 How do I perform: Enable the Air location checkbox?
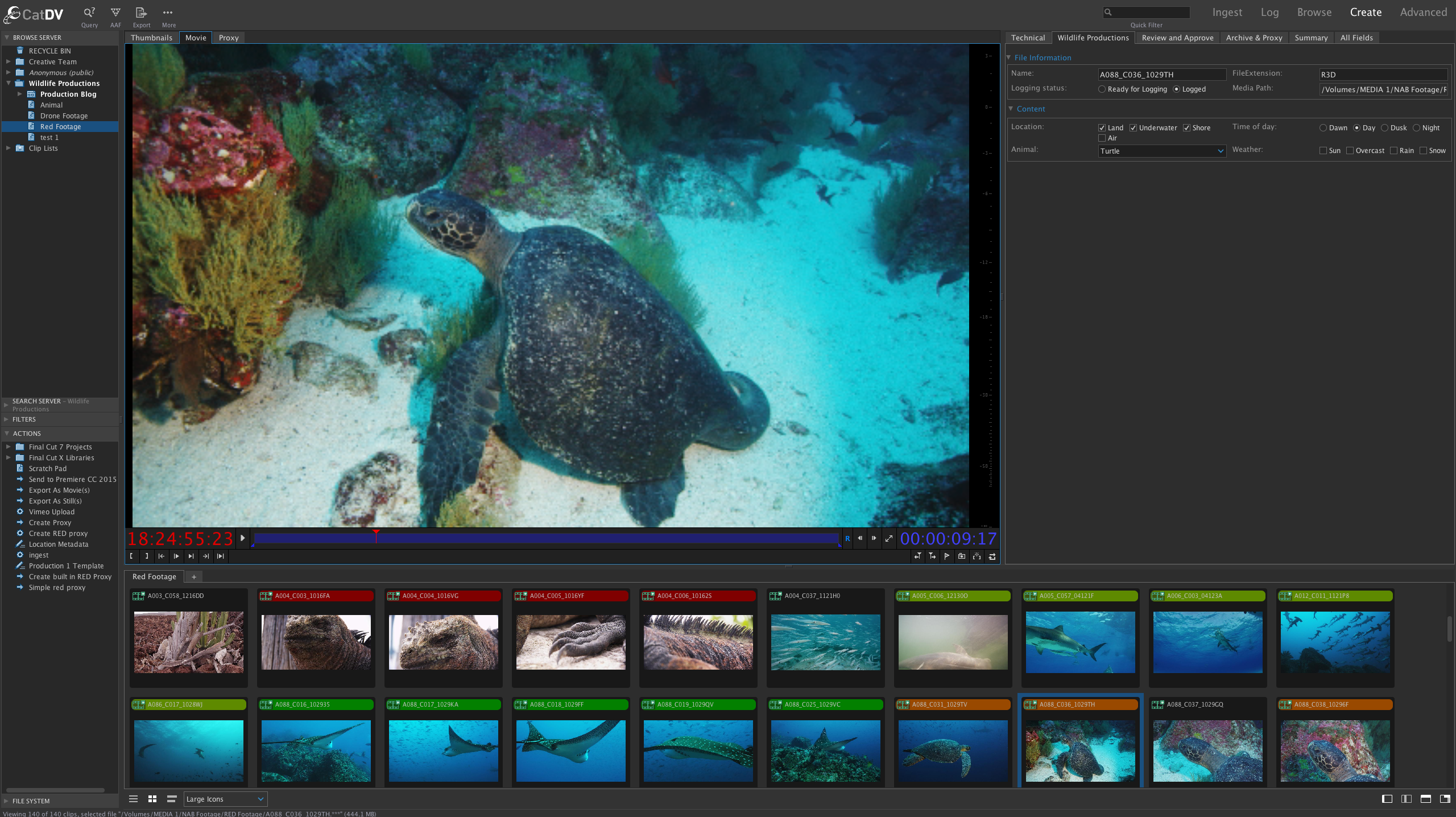1102,138
